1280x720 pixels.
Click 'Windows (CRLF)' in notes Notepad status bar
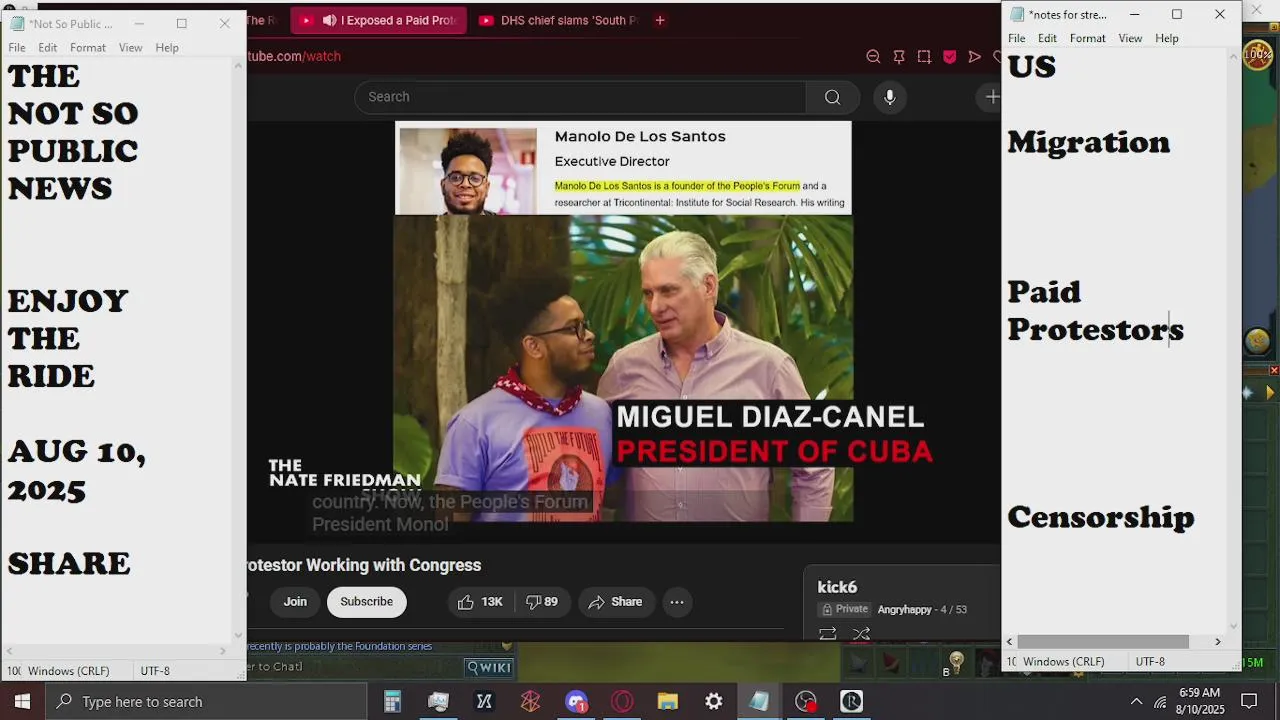(x=1064, y=662)
